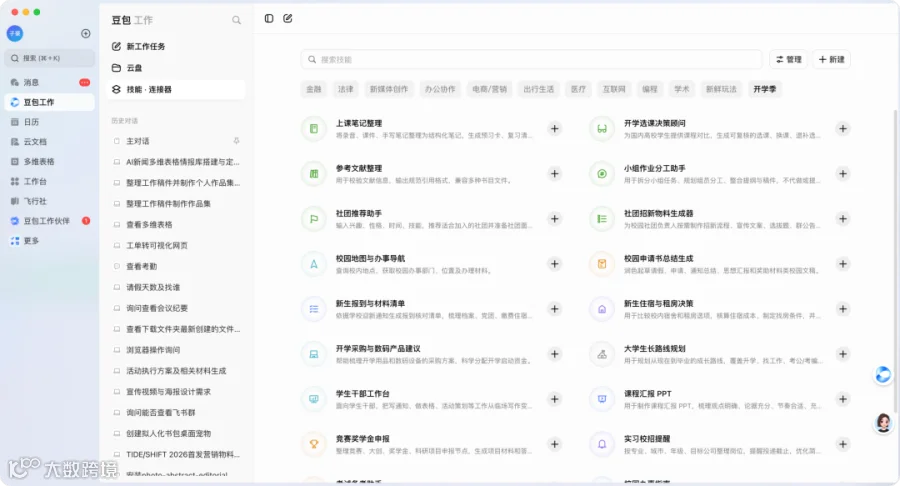
Task: Add the 社团招新物料生成器 skill with its plus icon
Action: tap(843, 219)
